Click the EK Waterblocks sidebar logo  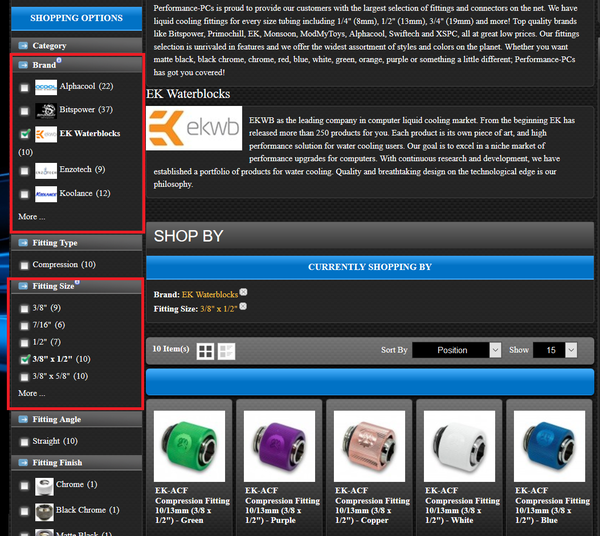coord(46,134)
